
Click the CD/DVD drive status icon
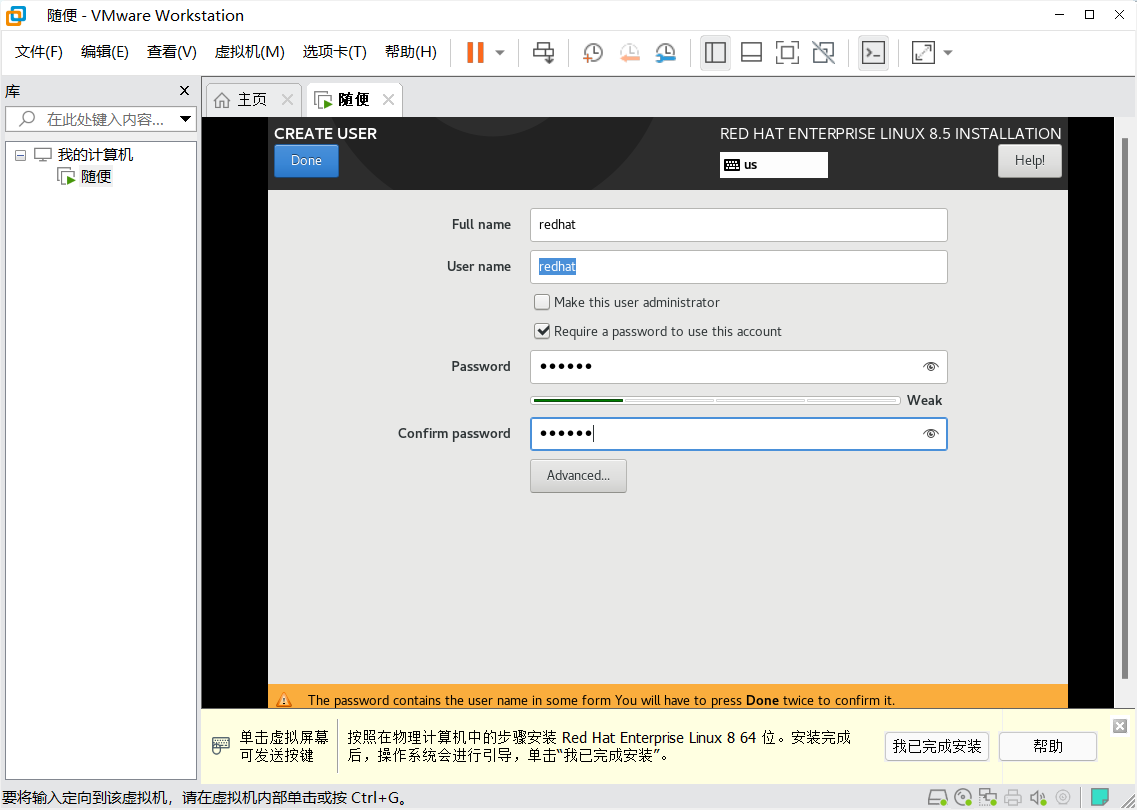click(963, 798)
